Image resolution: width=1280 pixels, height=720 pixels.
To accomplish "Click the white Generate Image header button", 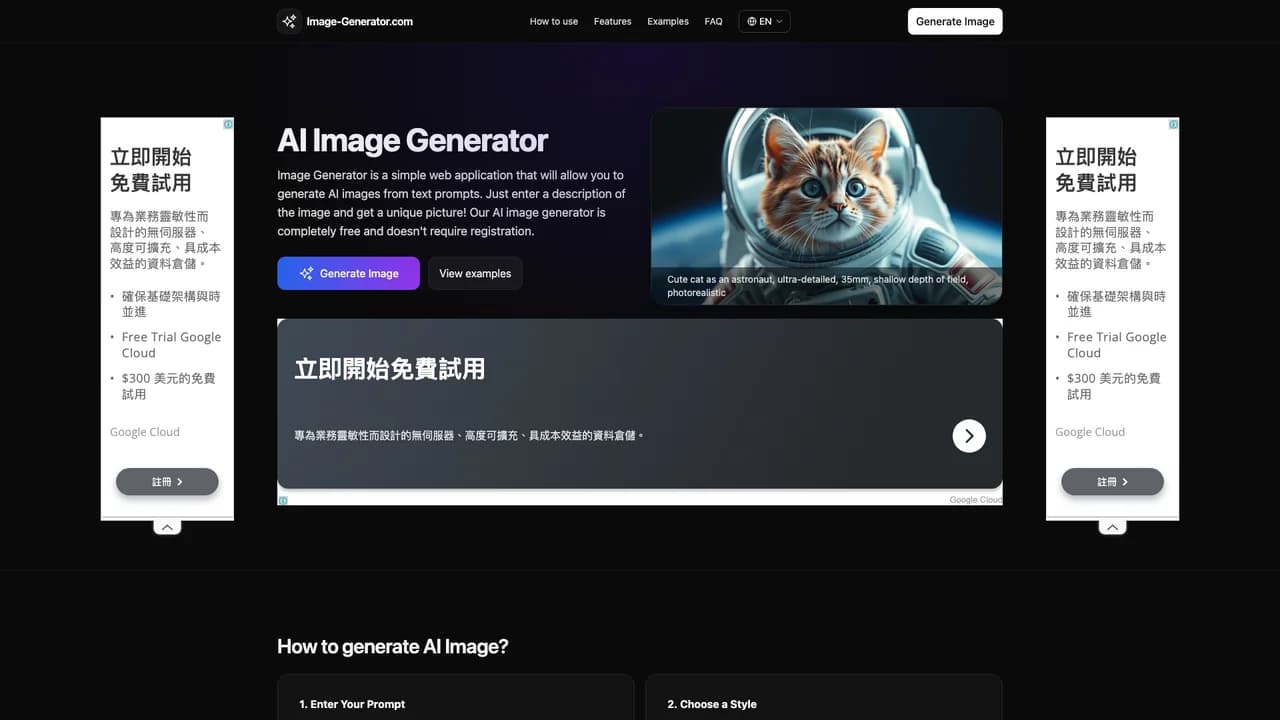I will point(955,21).
